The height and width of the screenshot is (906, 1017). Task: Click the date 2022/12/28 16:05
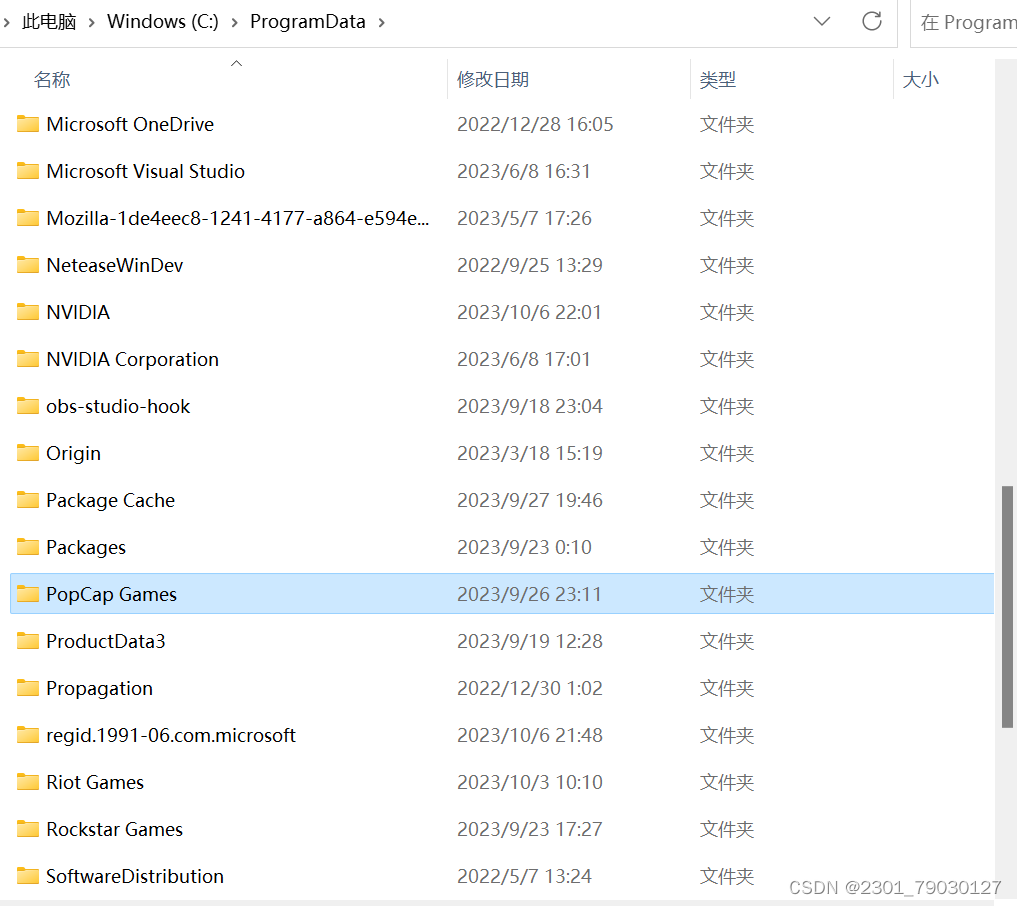535,124
